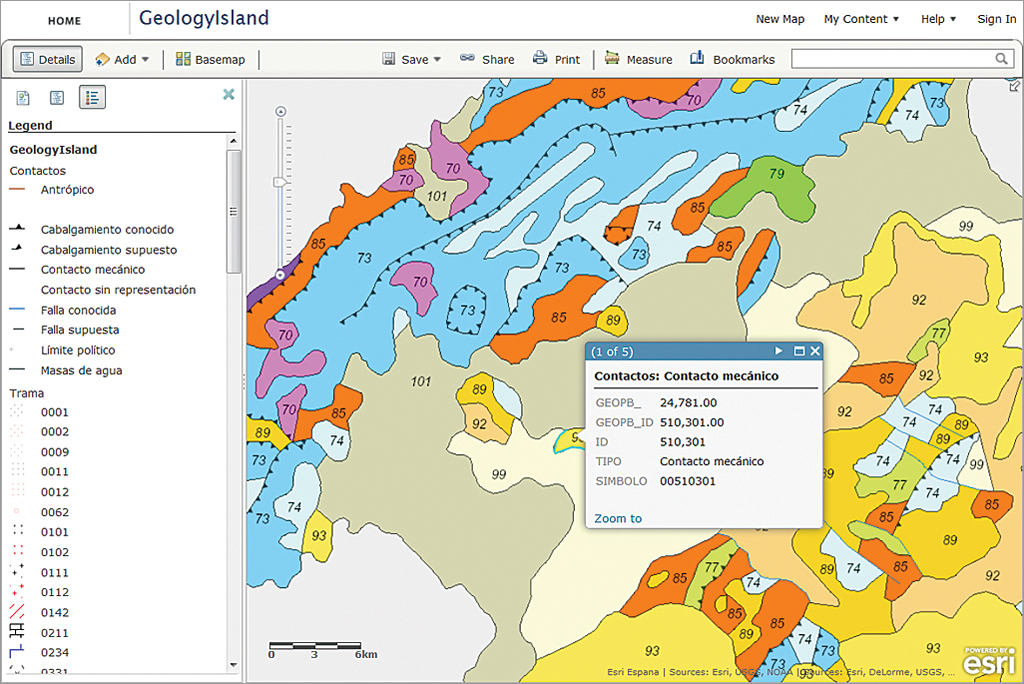This screenshot has height=684, width=1024.
Task: Activate the Measure tool
Action: tap(638, 59)
